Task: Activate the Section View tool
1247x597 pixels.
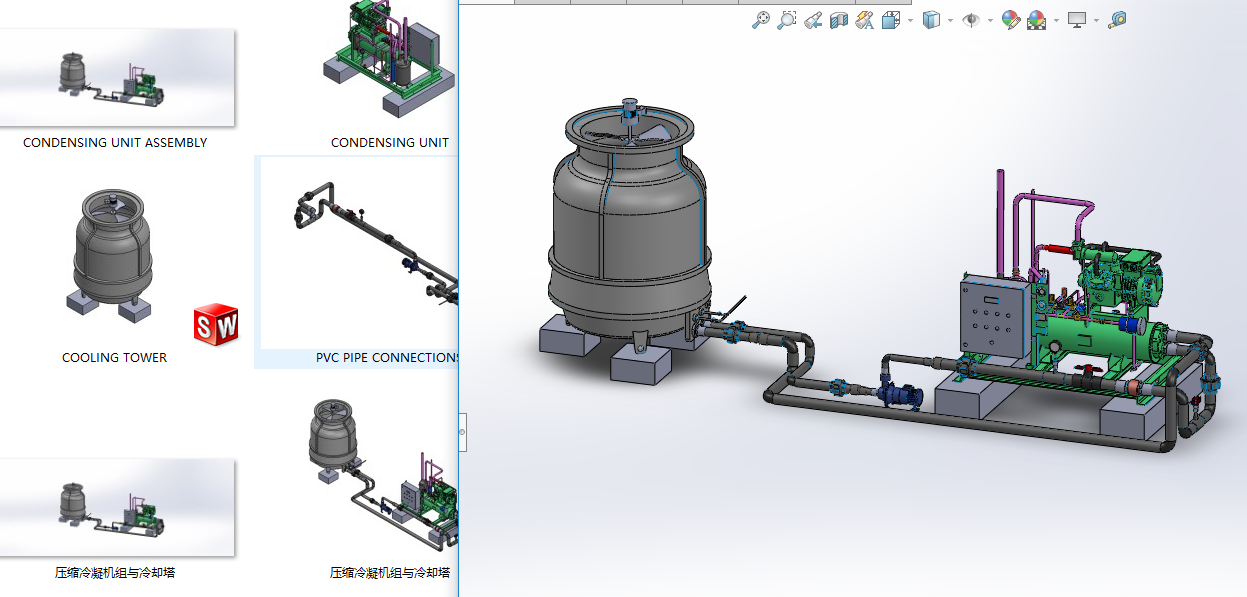Action: tap(839, 20)
